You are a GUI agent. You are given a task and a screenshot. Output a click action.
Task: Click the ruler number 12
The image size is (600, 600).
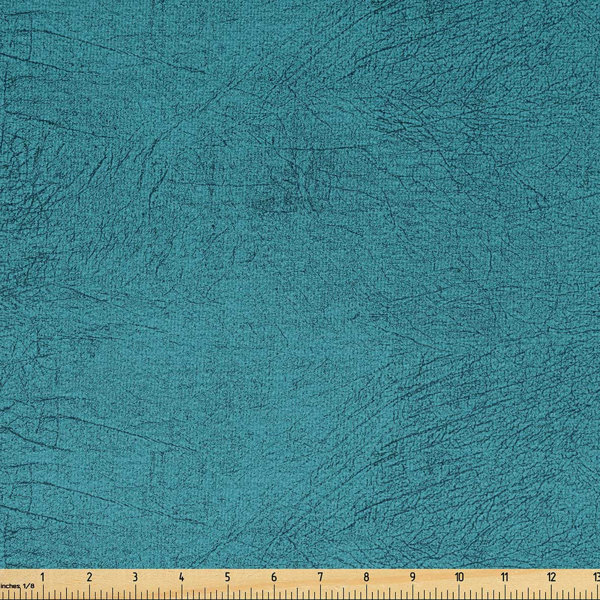[551, 577]
